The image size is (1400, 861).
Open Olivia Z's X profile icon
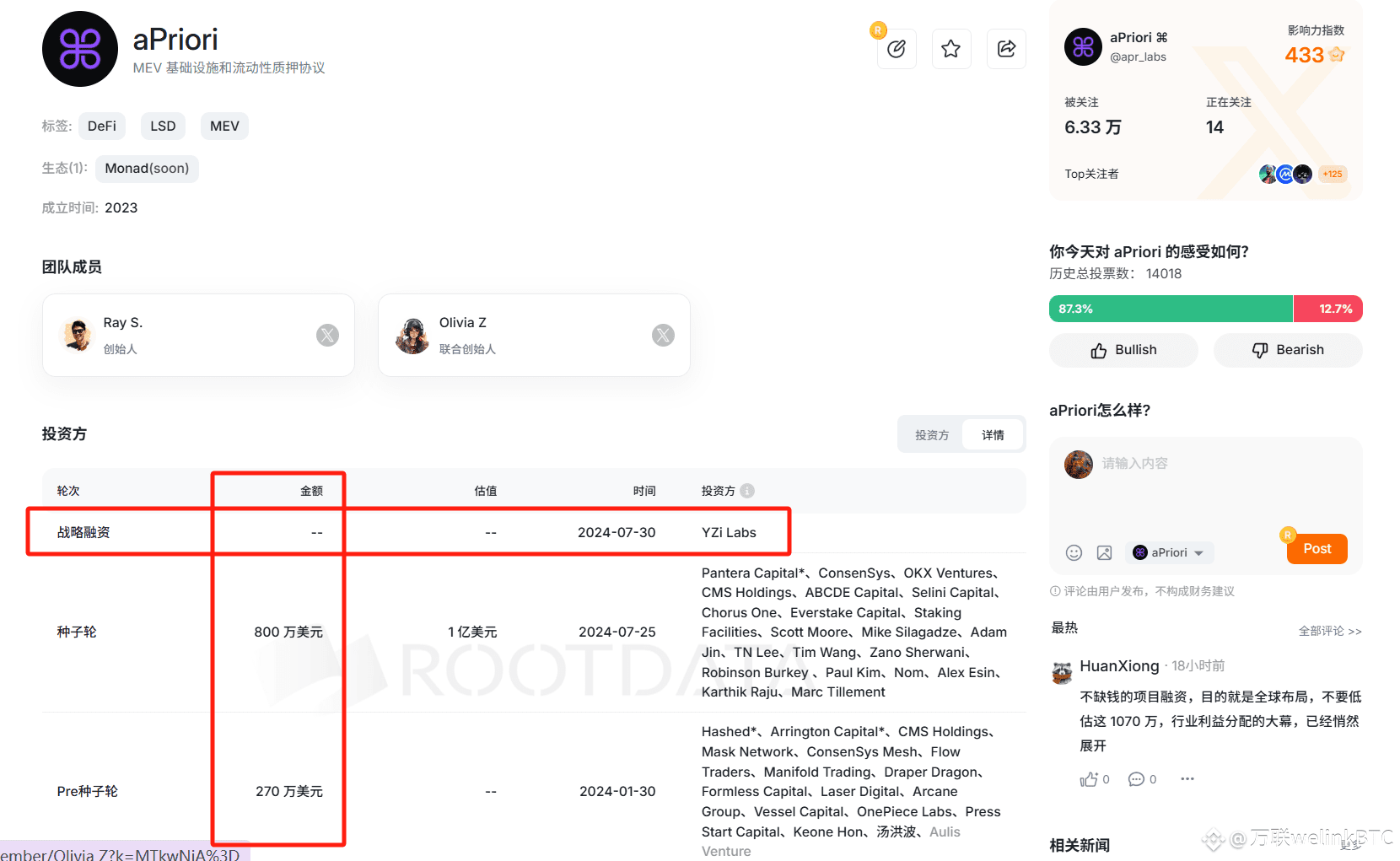click(663, 335)
